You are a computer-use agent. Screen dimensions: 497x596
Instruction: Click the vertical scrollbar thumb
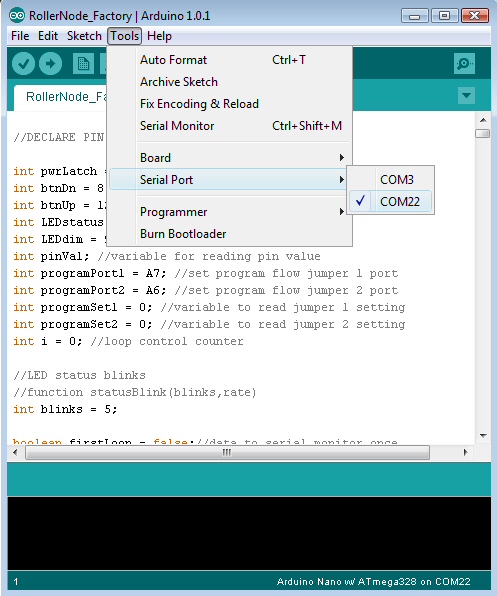pos(483,133)
